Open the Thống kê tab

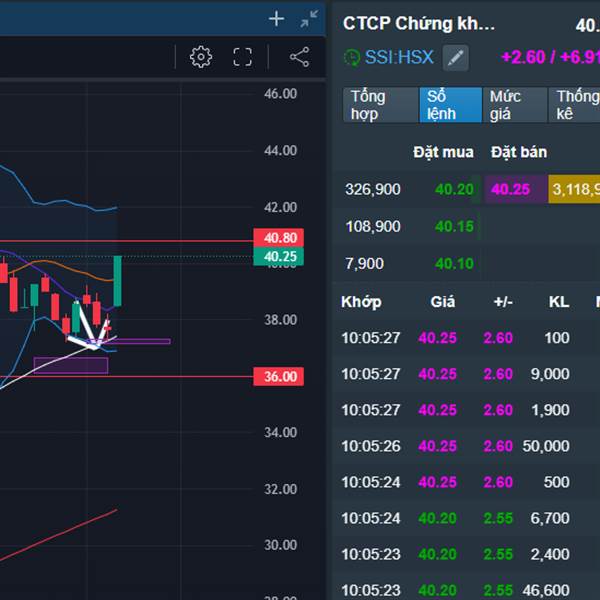point(576,105)
